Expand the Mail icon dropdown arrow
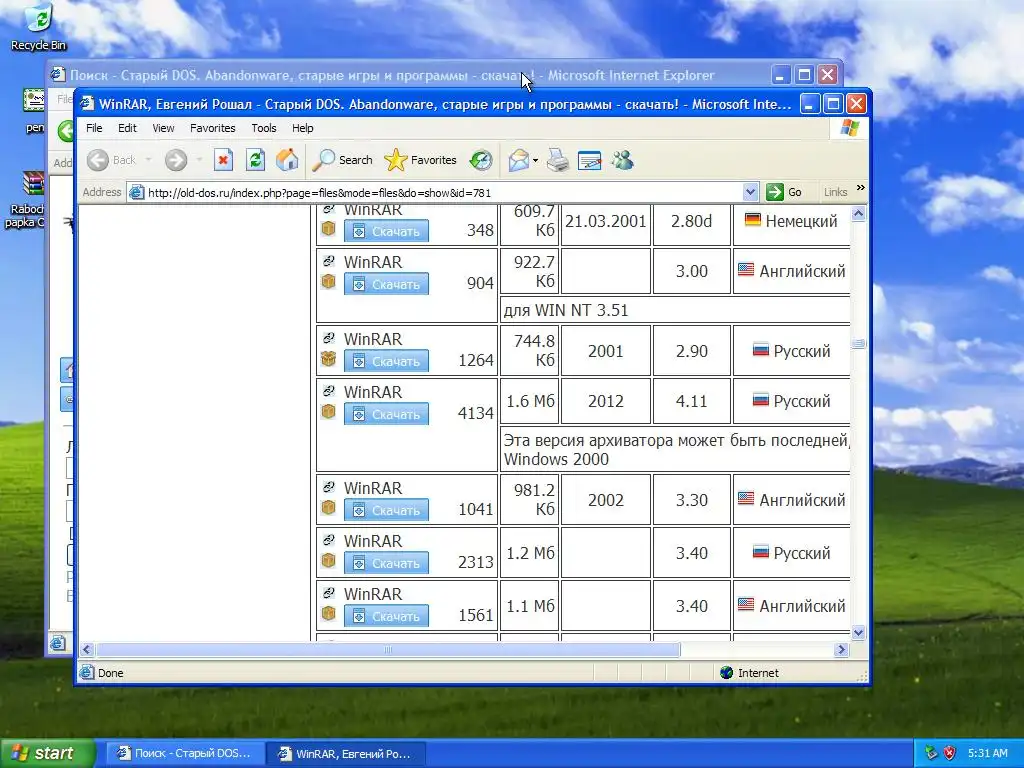 coord(536,161)
